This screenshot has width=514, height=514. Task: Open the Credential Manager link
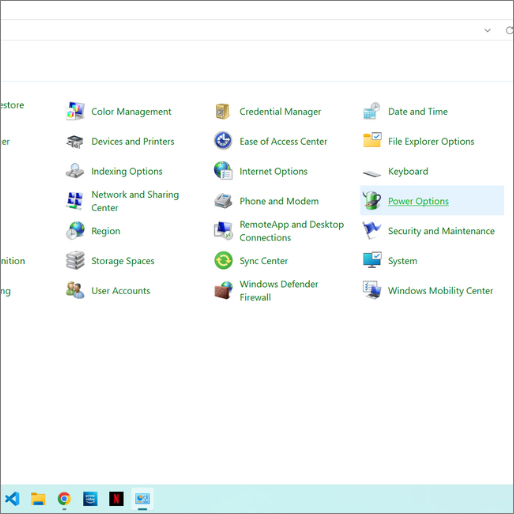[280, 112]
